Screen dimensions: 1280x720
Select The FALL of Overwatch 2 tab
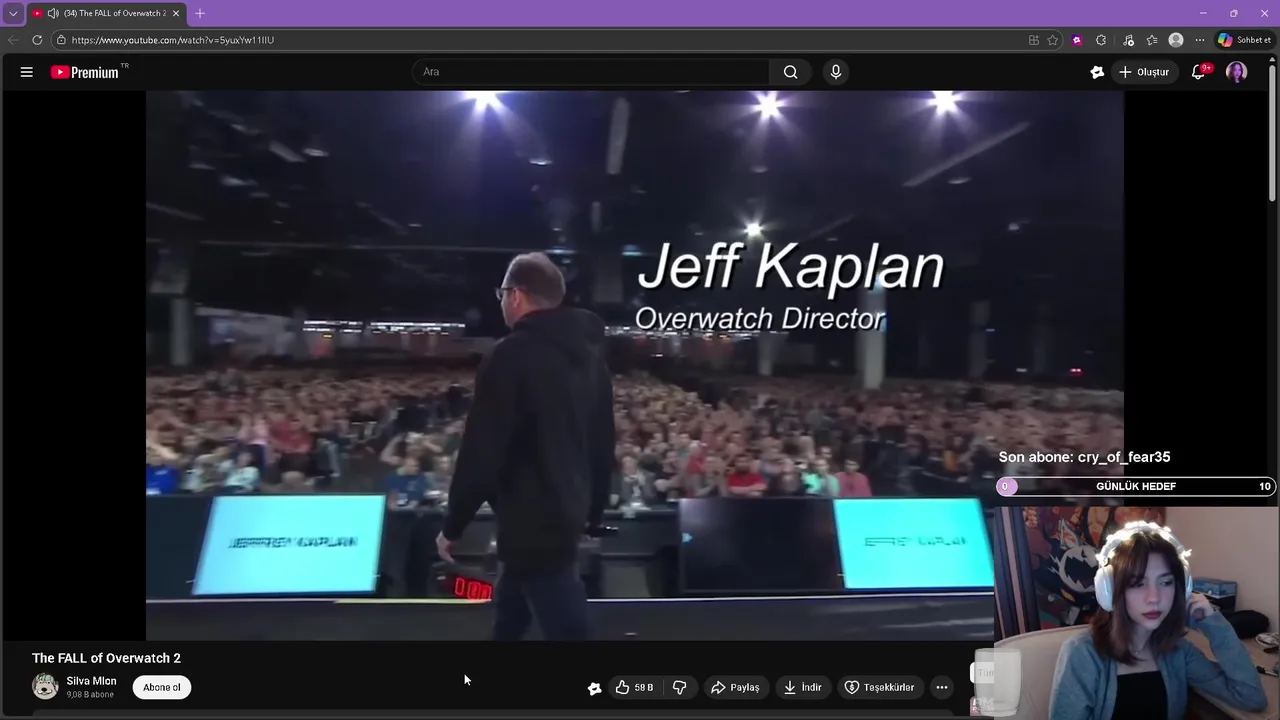pyautogui.click(x=107, y=13)
